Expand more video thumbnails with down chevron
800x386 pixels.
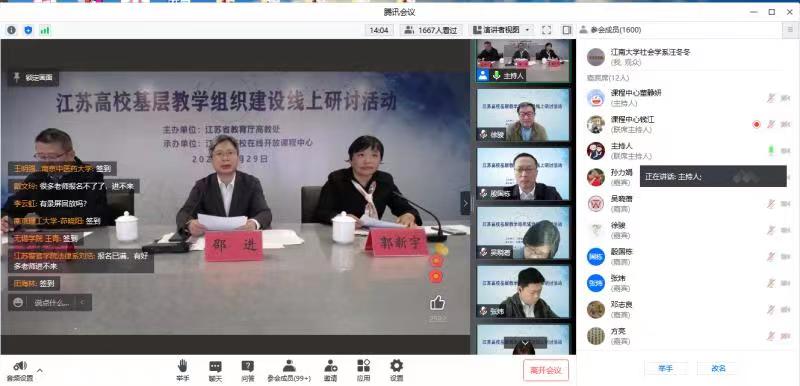click(x=525, y=343)
